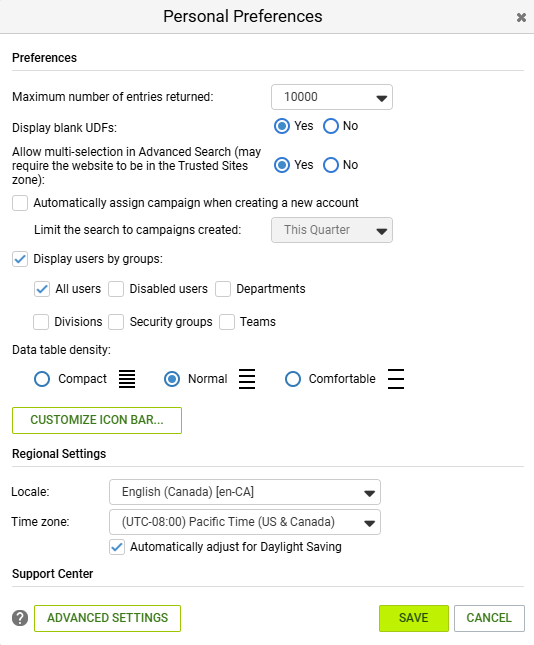This screenshot has width=534, height=645.
Task: Close the Personal Preferences dialog
Action: pos(521,17)
